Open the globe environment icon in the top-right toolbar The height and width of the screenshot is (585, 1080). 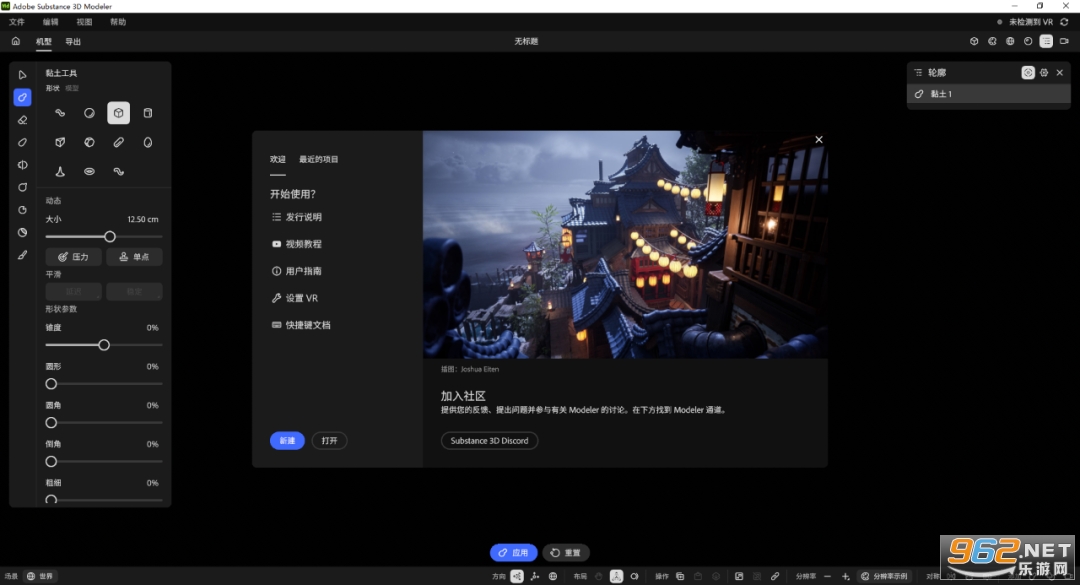(x=1010, y=41)
